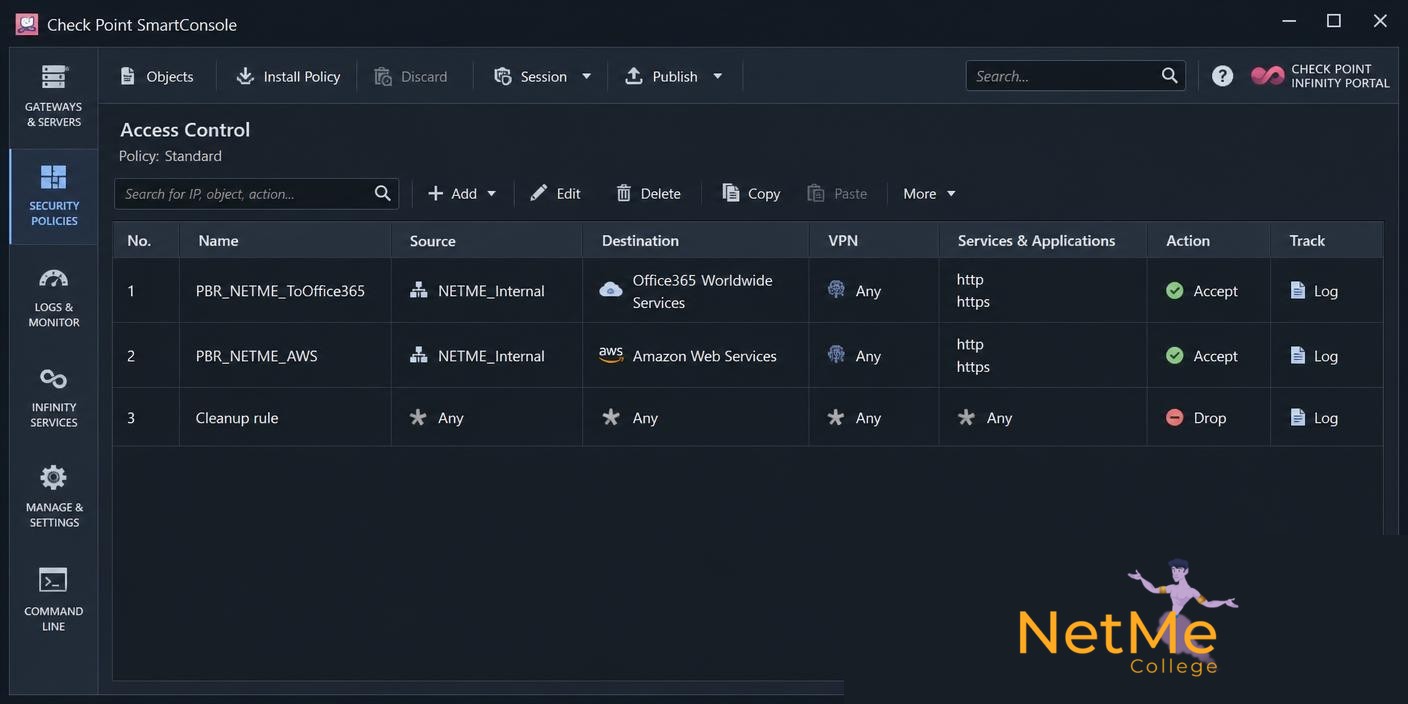Screen dimensions: 1408x704
Task: Expand the Publish dropdown arrow
Action: click(717, 76)
